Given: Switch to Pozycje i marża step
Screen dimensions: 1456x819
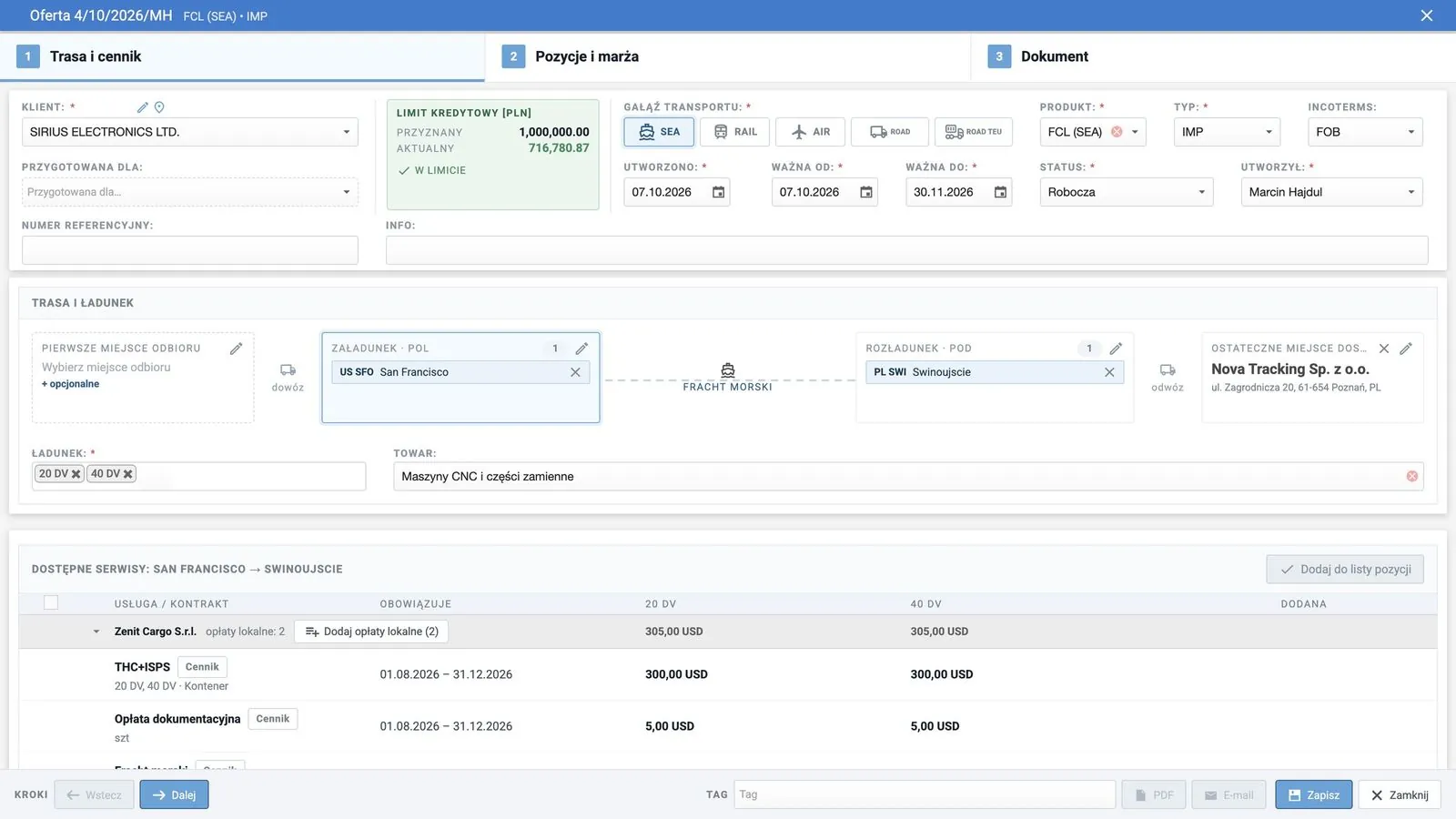Looking at the screenshot, I should tap(728, 56).
